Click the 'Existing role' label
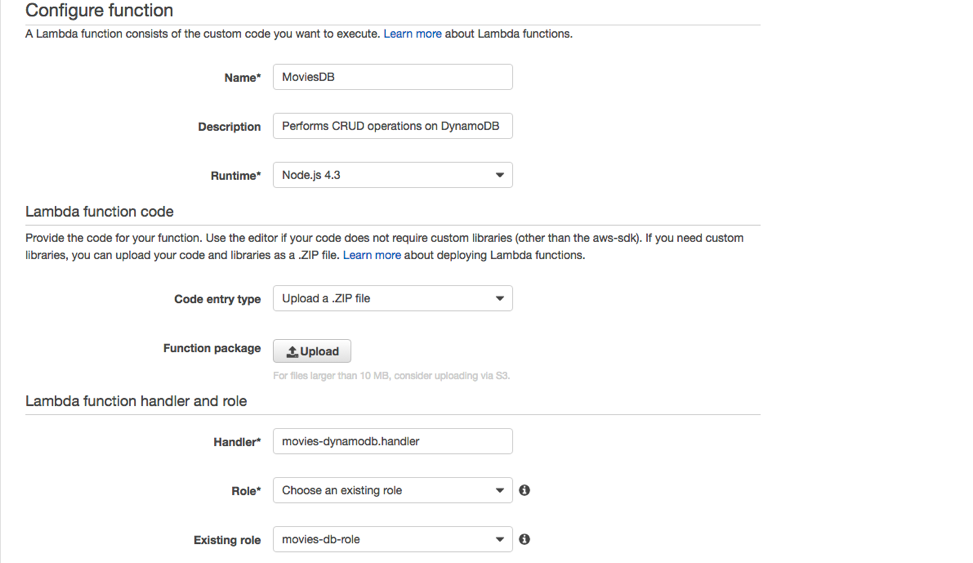The width and height of the screenshot is (973, 563). [227, 540]
